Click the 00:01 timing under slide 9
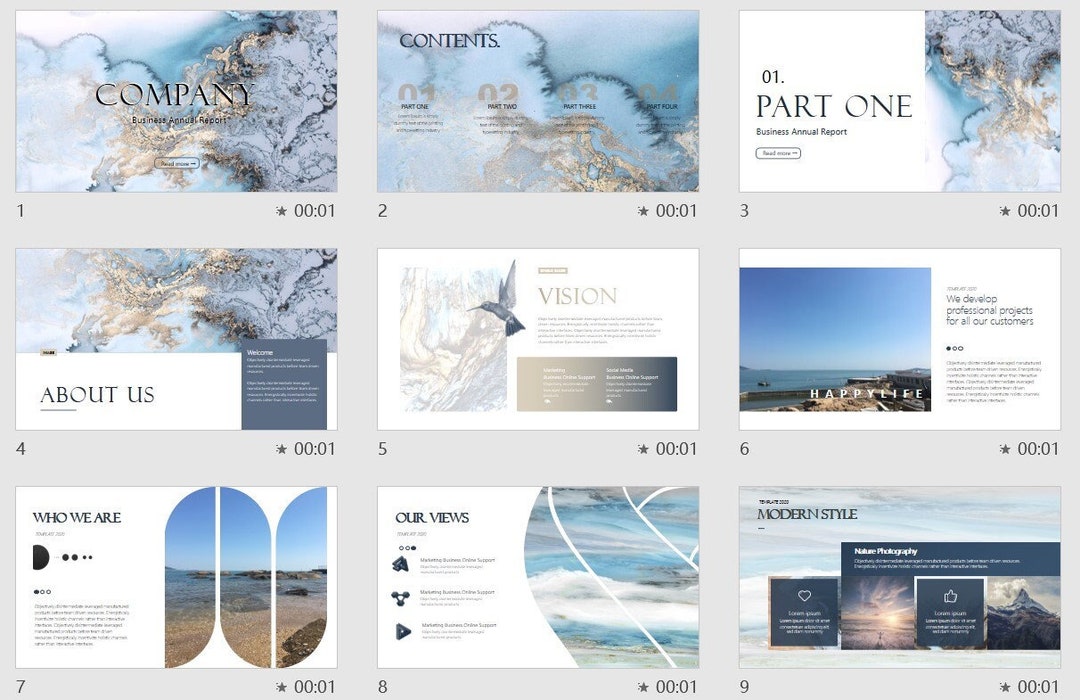The image size is (1080, 700). click(x=1038, y=687)
